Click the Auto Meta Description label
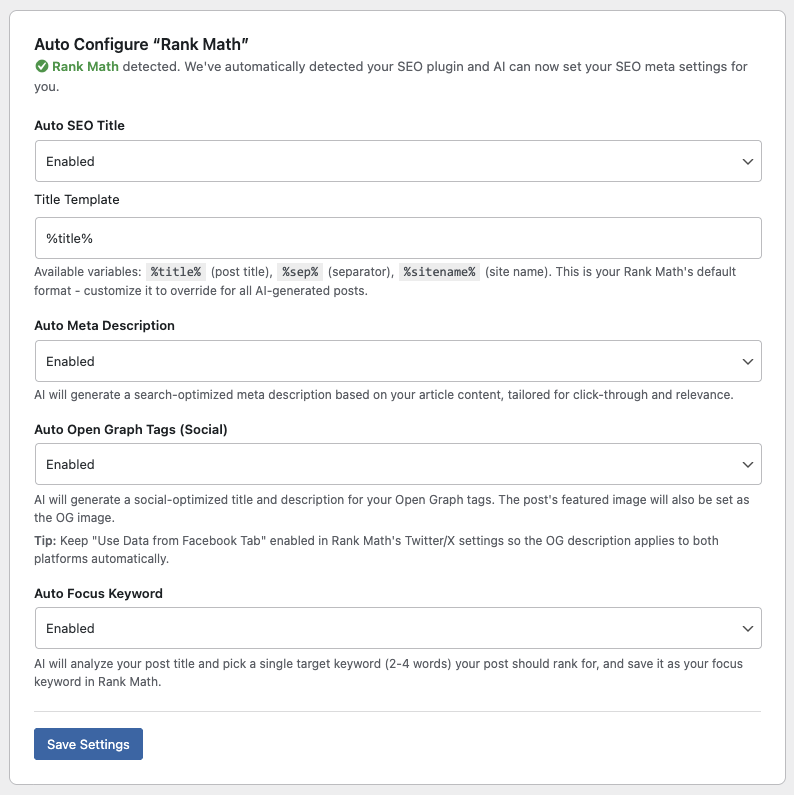Image resolution: width=794 pixels, height=795 pixels. tap(104, 326)
